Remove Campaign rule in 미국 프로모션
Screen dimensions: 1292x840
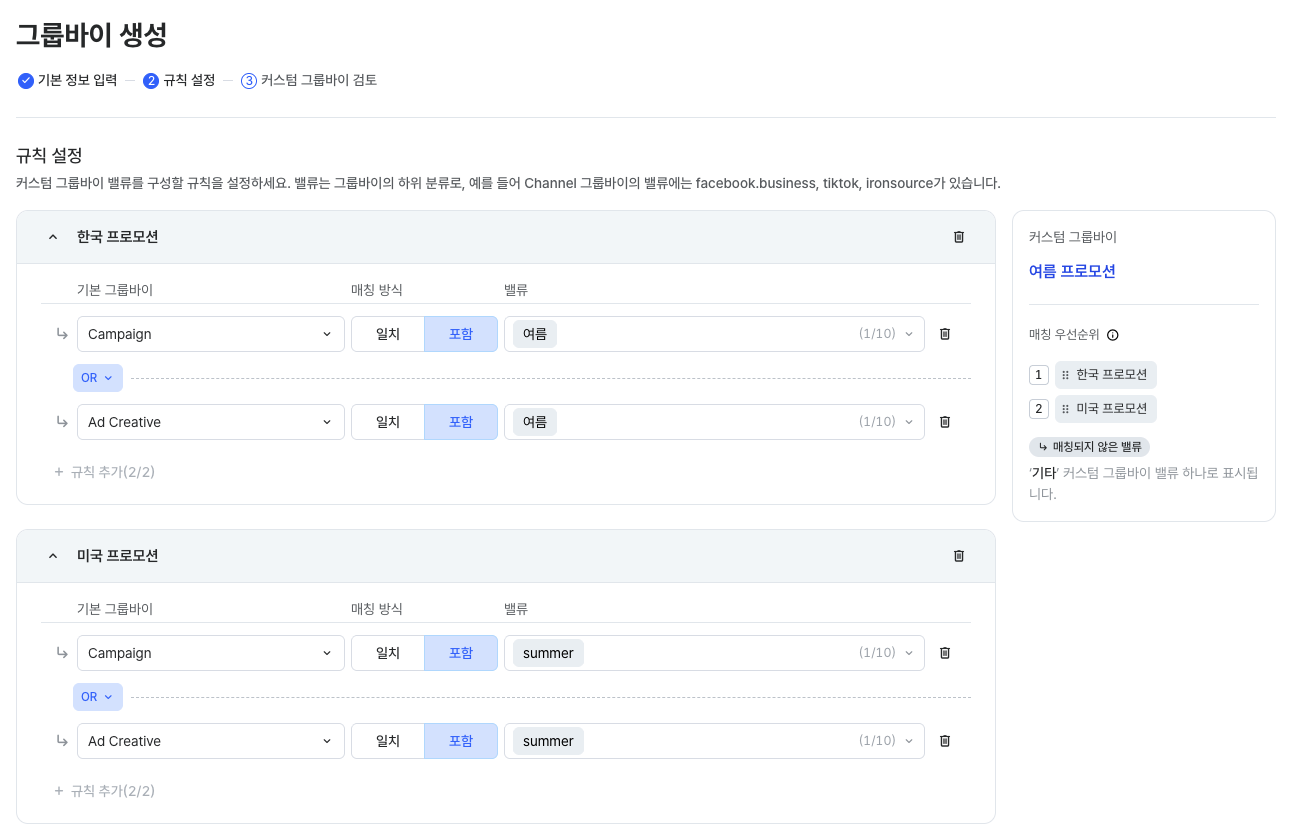point(945,653)
